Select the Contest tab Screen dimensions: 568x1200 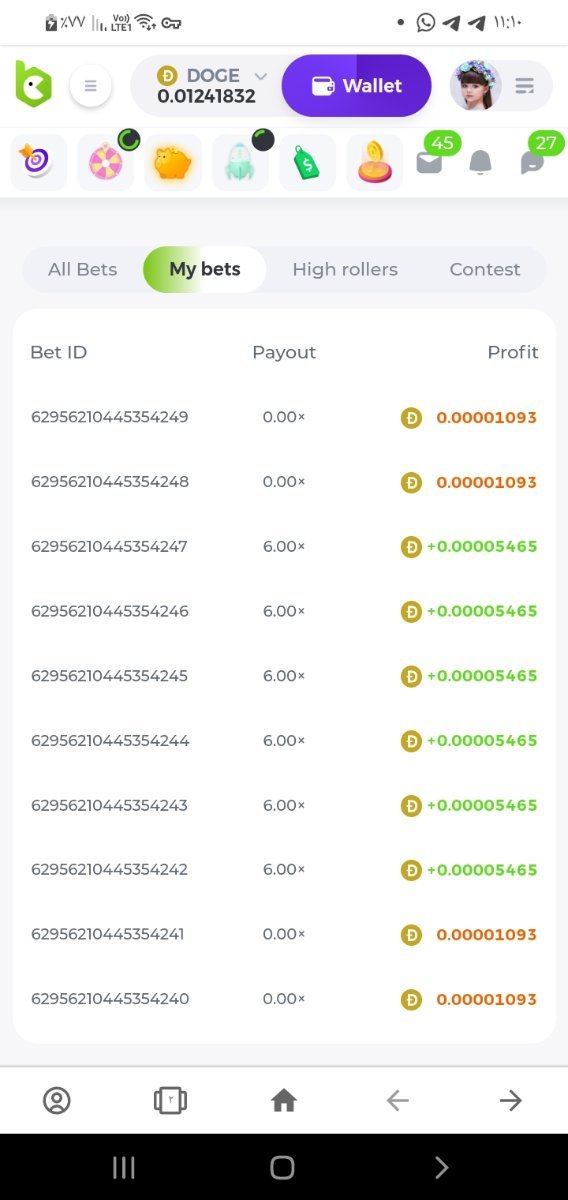485,269
